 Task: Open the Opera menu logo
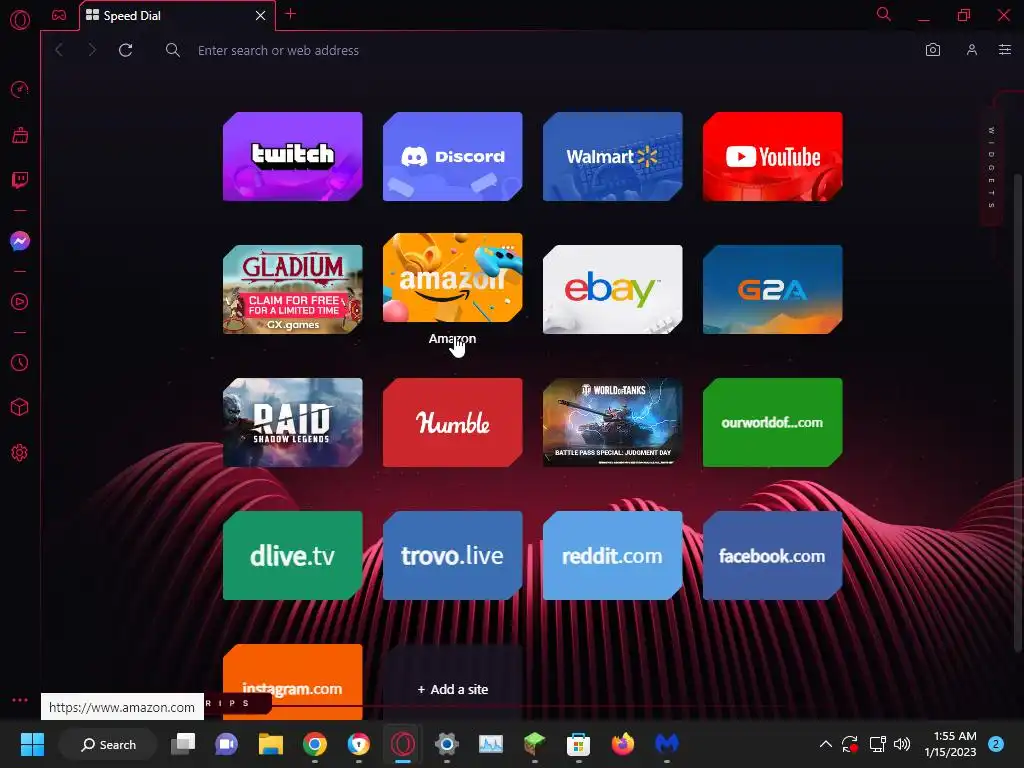[x=20, y=20]
